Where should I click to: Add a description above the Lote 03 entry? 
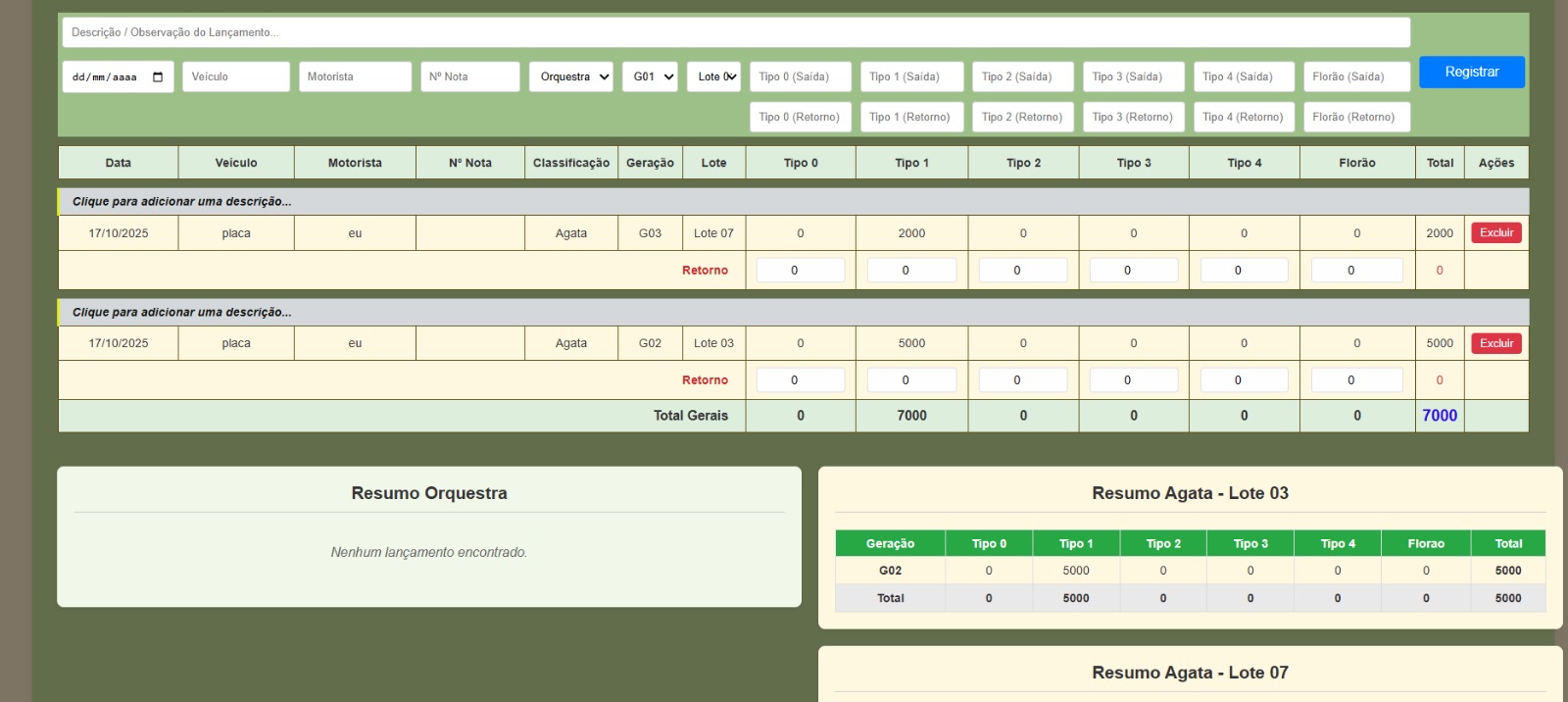pyautogui.click(x=793, y=312)
